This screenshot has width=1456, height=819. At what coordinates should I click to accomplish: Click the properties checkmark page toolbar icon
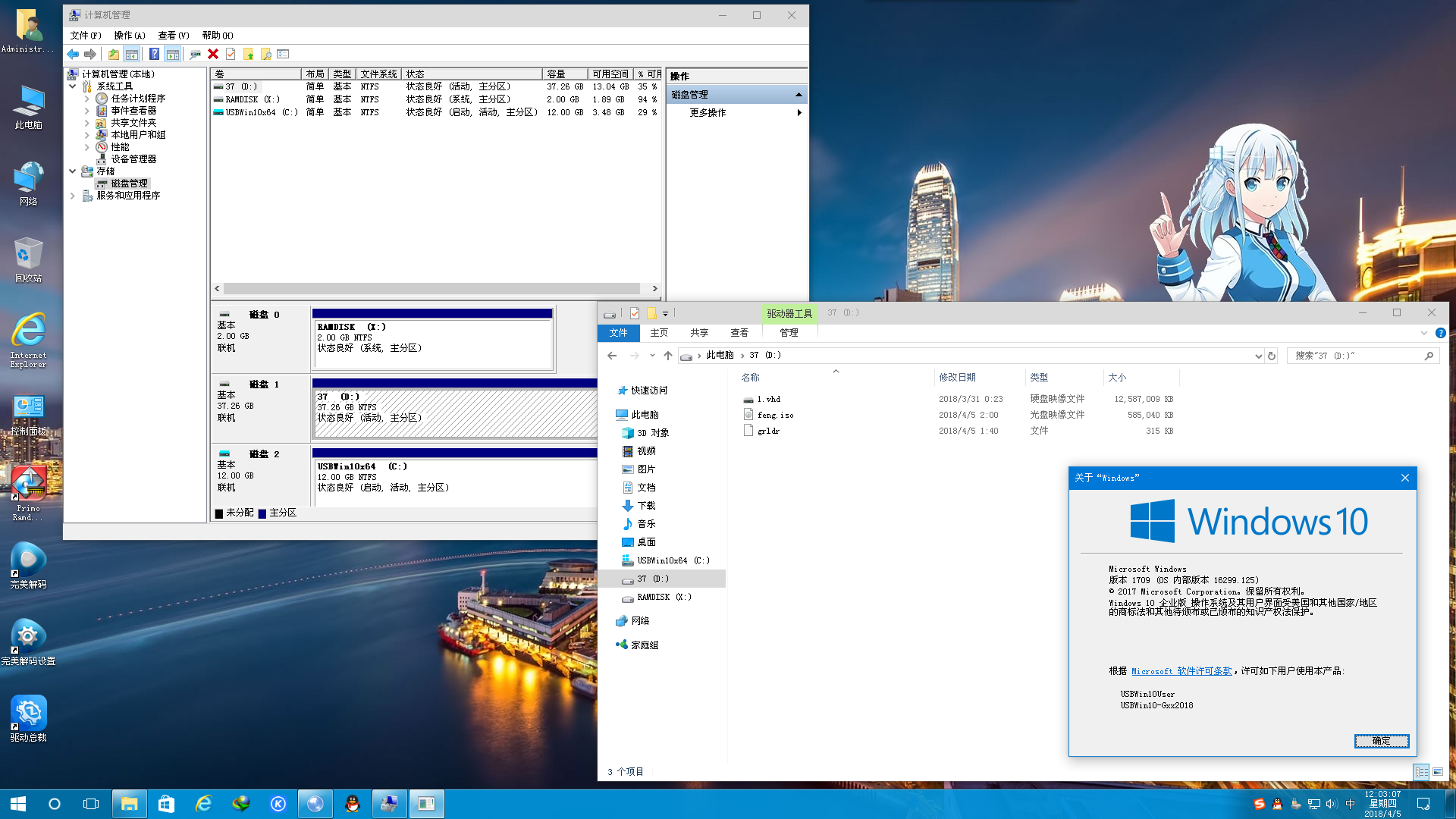(x=231, y=54)
